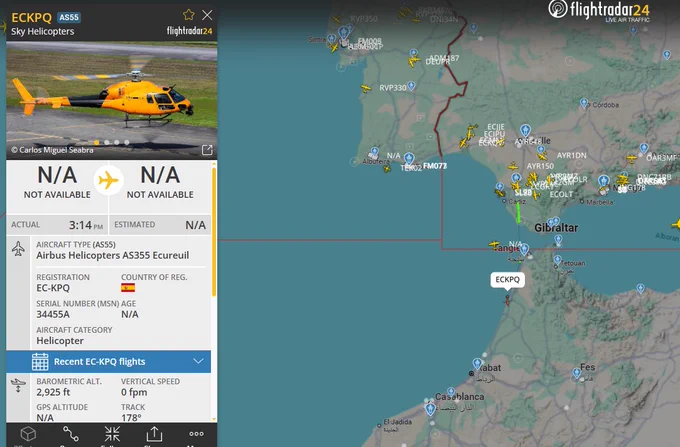Click the vertical speed value 0 fpm
The height and width of the screenshot is (447, 680).
pos(134,392)
